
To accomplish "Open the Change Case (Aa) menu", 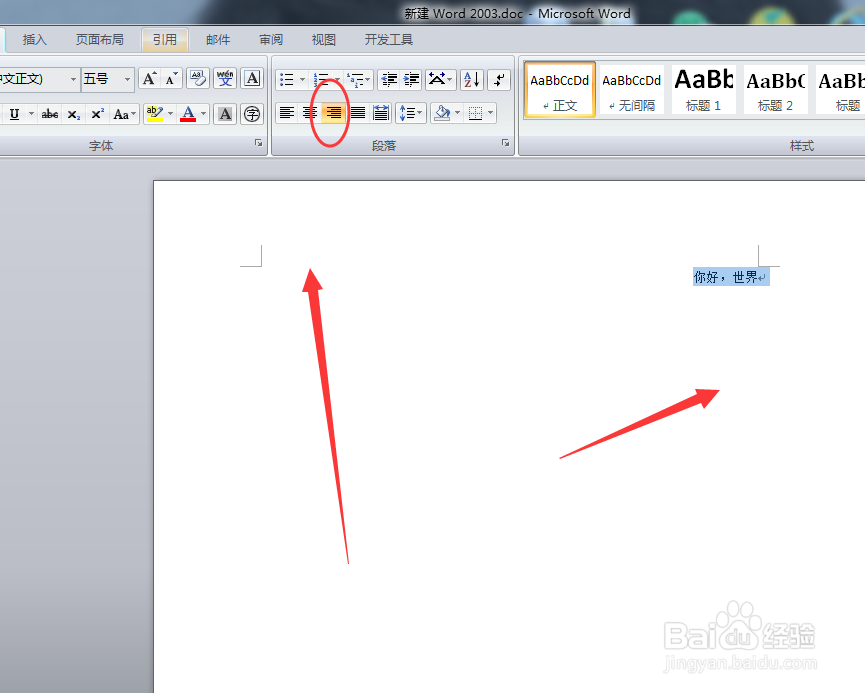I will pyautogui.click(x=124, y=114).
